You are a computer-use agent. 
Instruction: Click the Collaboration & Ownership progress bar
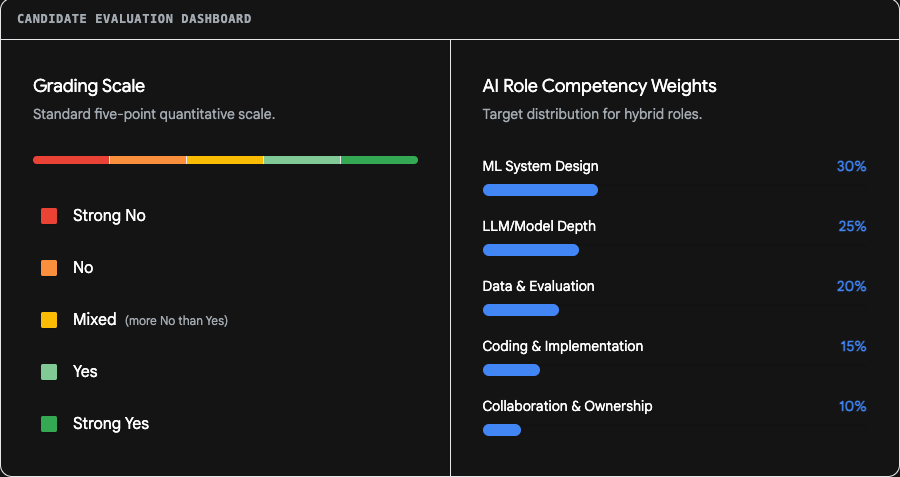point(502,430)
